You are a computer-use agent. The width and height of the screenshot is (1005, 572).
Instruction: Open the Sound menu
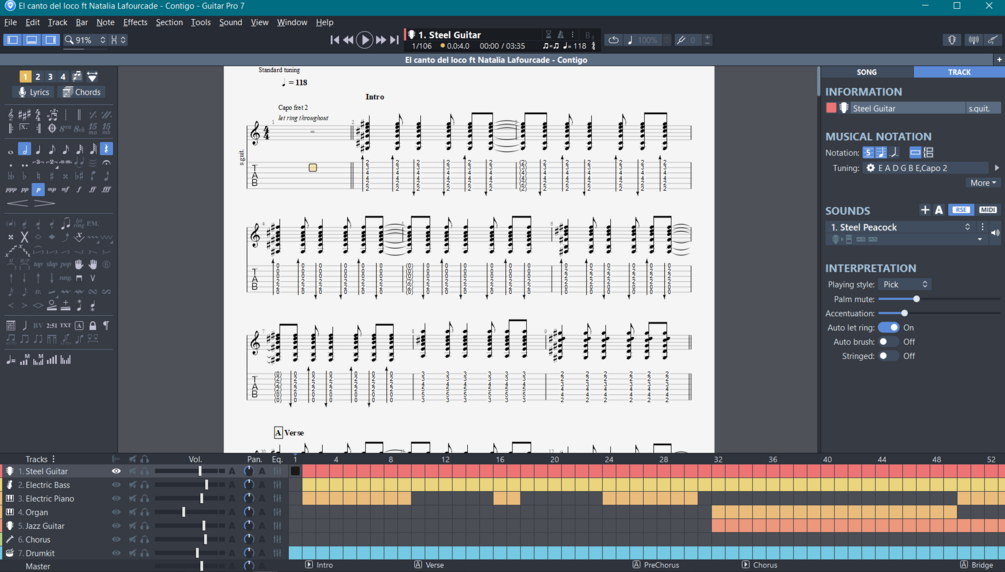[x=230, y=22]
